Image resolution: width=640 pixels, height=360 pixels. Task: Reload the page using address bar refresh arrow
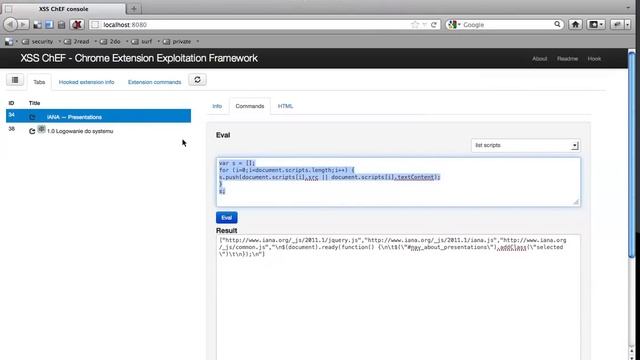pyautogui.click(x=434, y=25)
